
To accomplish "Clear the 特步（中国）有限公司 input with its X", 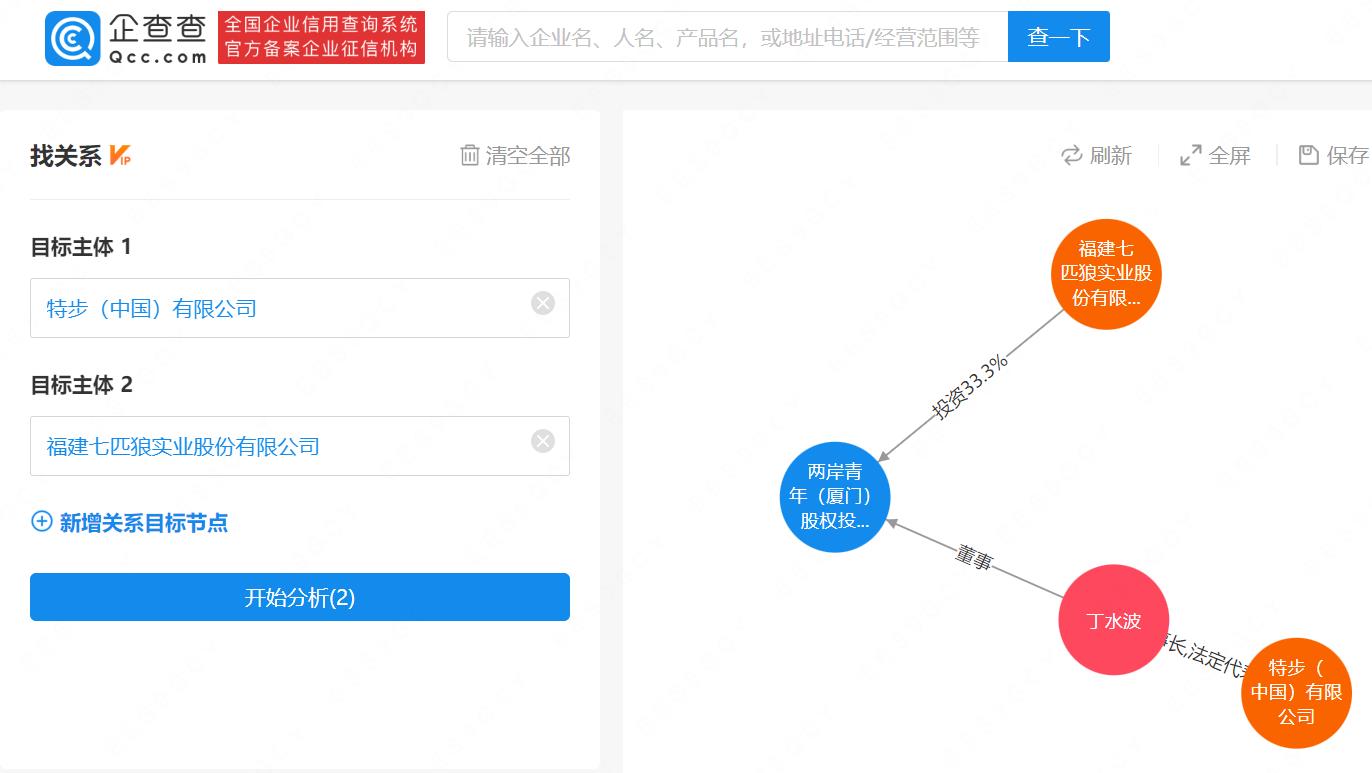I will click(x=543, y=303).
